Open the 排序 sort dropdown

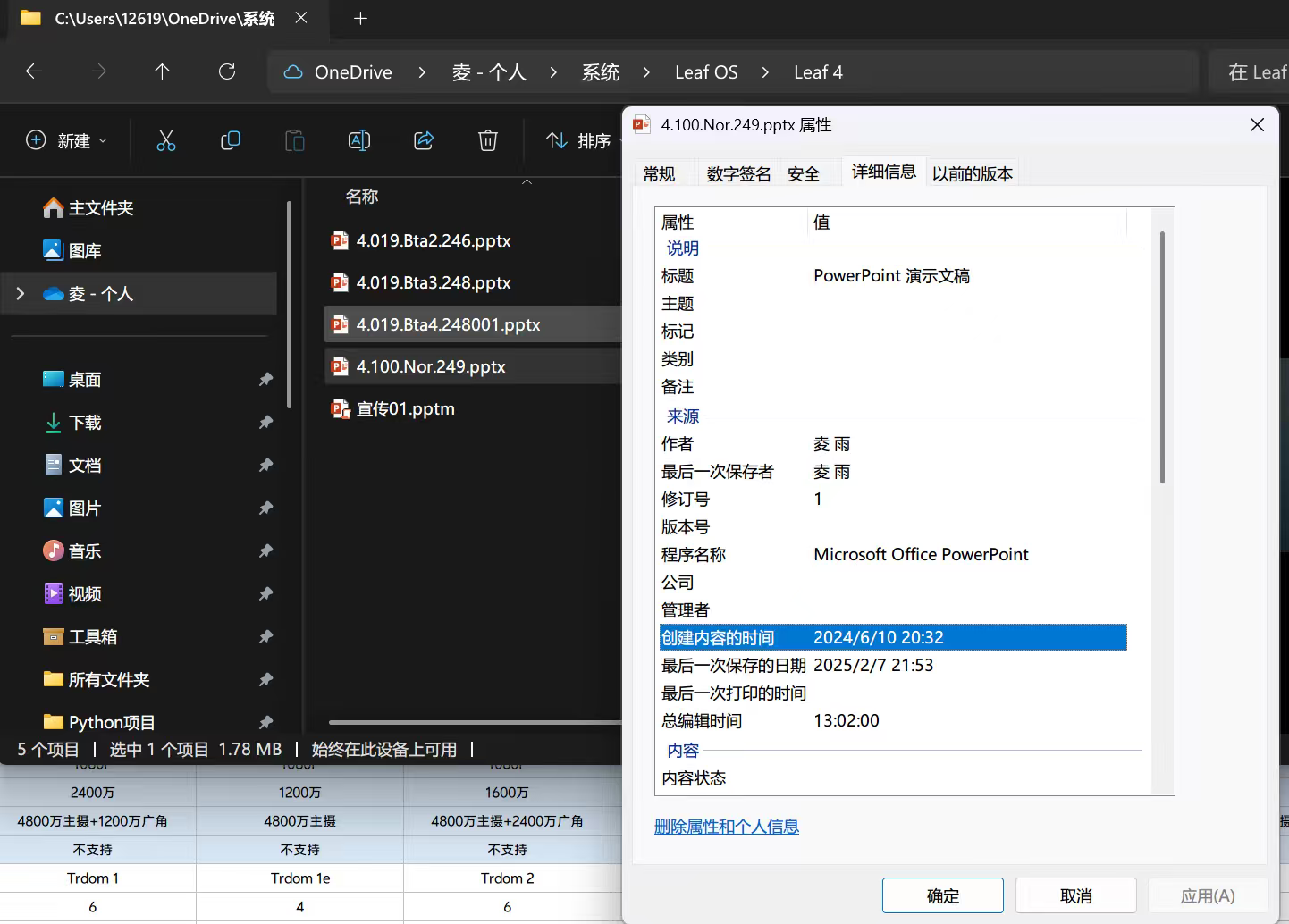(581, 140)
